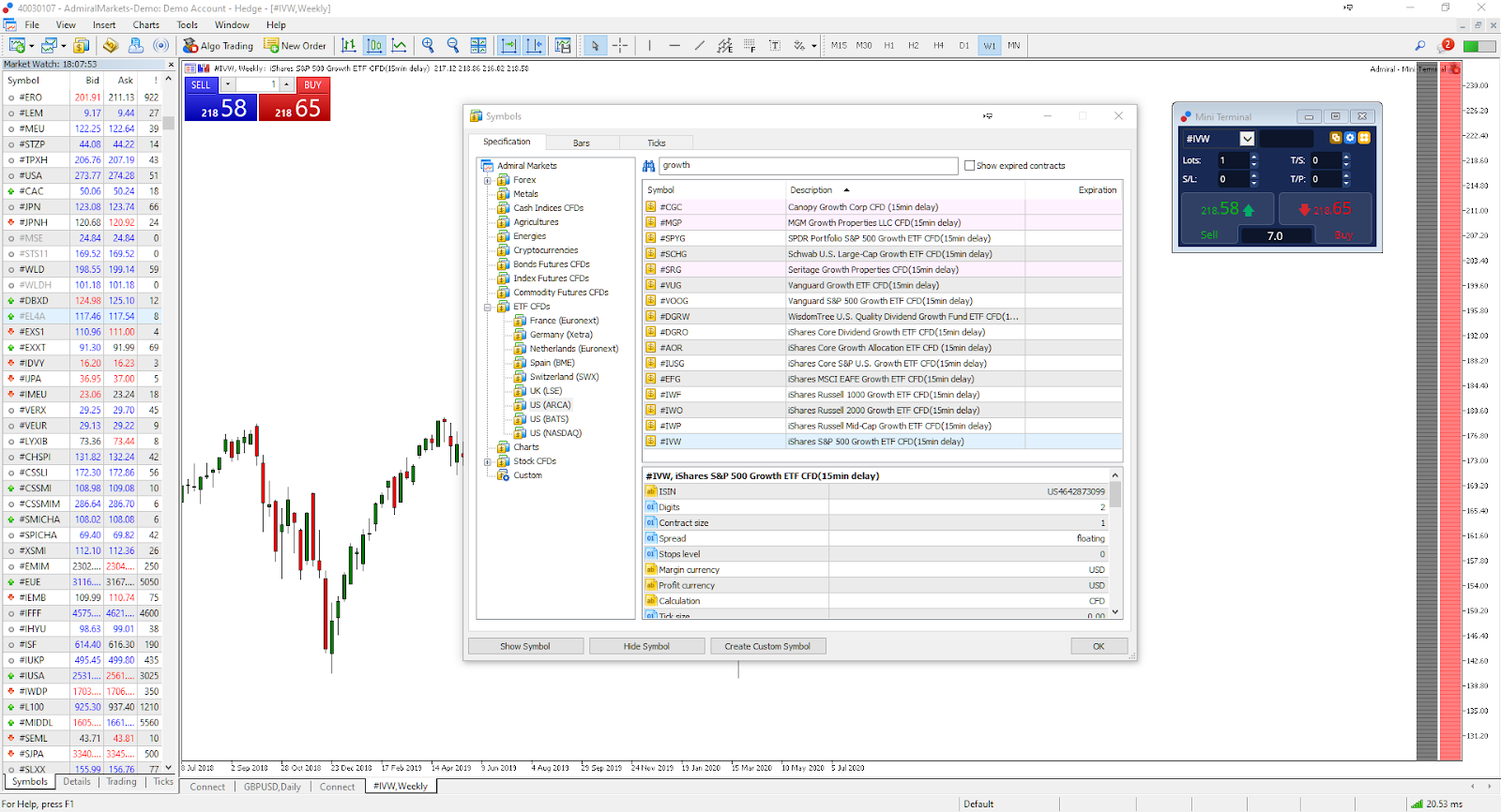Click Mini Terminal orange link icon
The height and width of the screenshot is (812, 1501).
(1335, 138)
